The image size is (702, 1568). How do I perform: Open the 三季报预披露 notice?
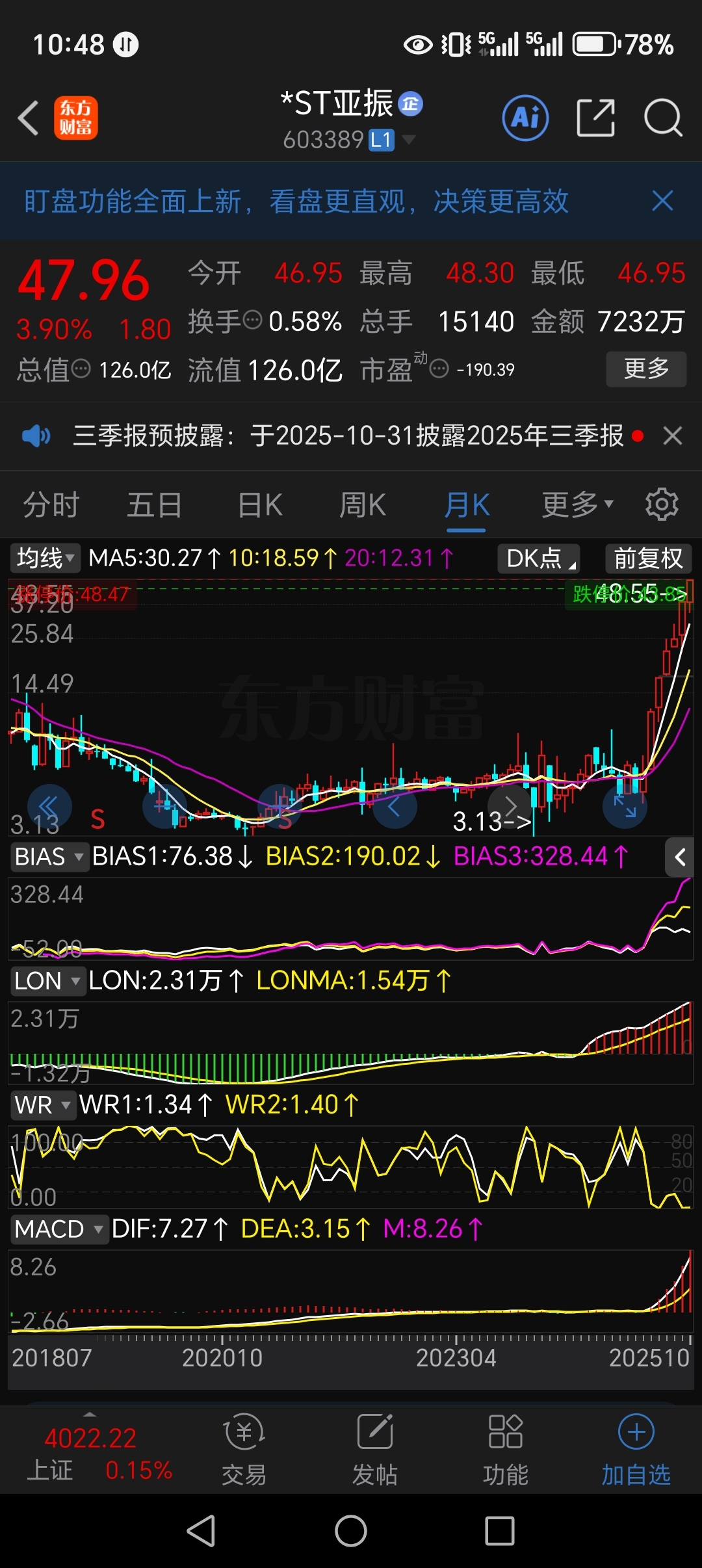click(x=348, y=435)
